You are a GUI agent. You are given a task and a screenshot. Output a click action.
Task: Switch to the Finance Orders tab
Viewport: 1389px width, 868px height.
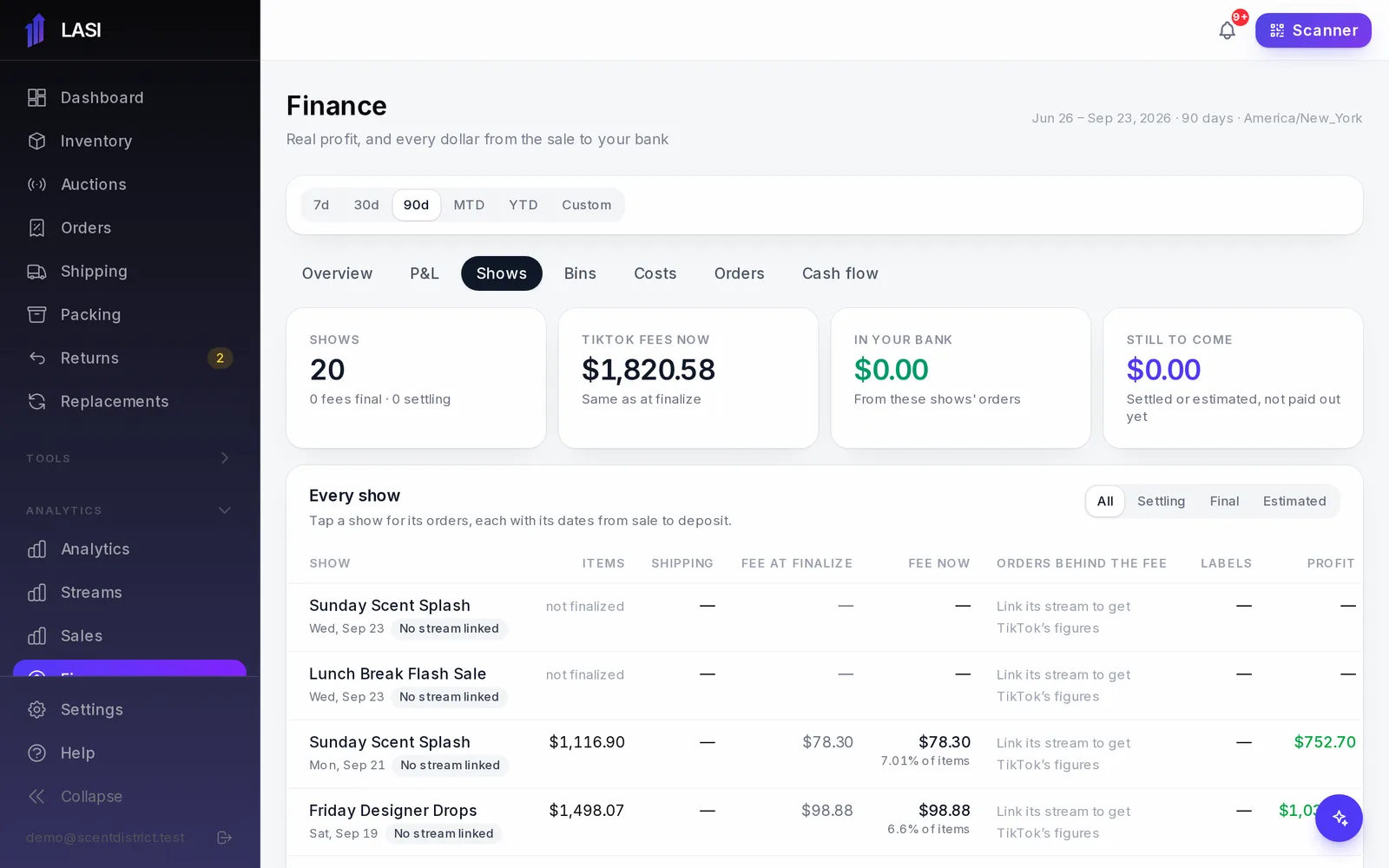tap(739, 273)
